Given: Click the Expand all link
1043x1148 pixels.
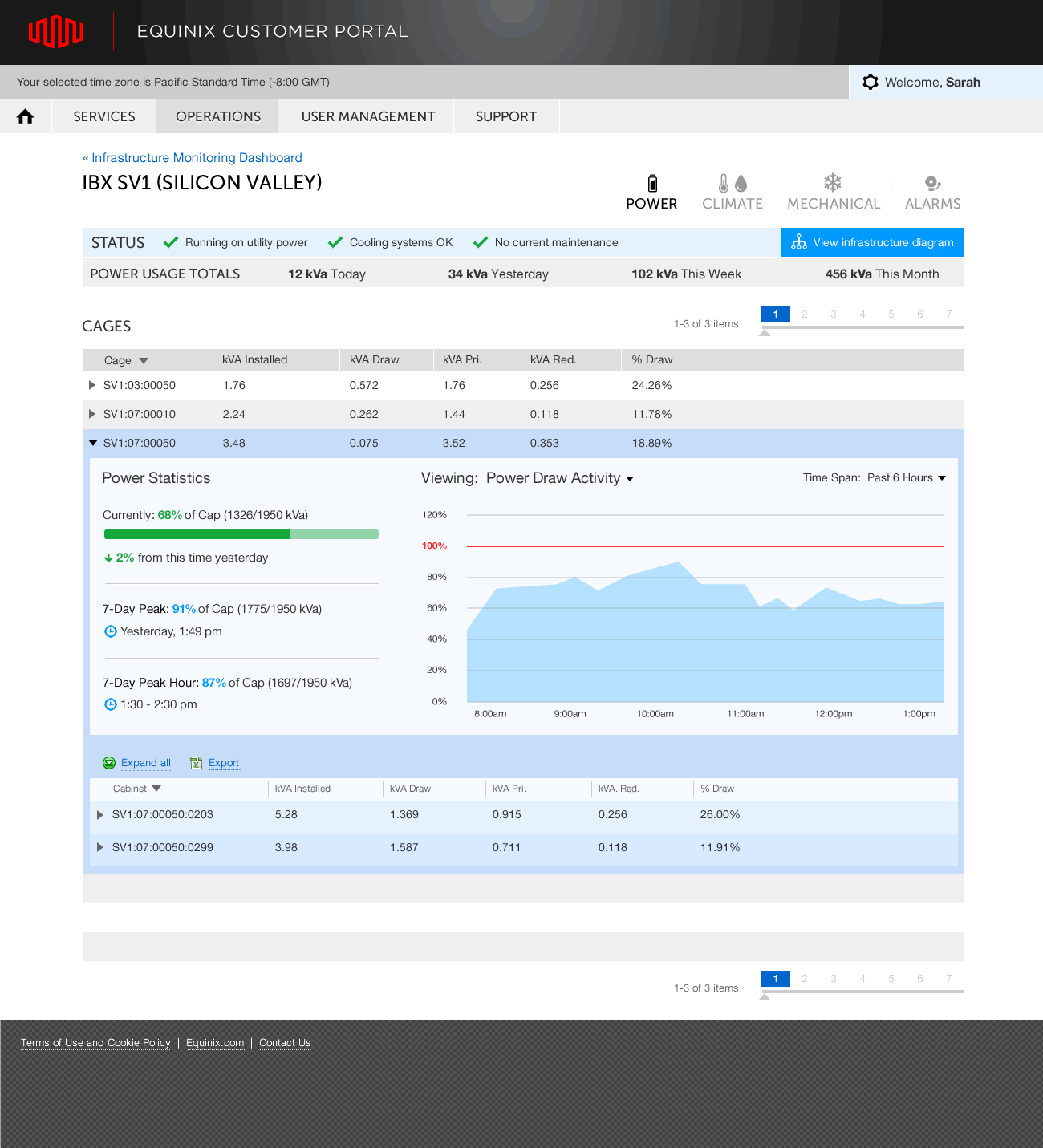Looking at the screenshot, I should 146,763.
